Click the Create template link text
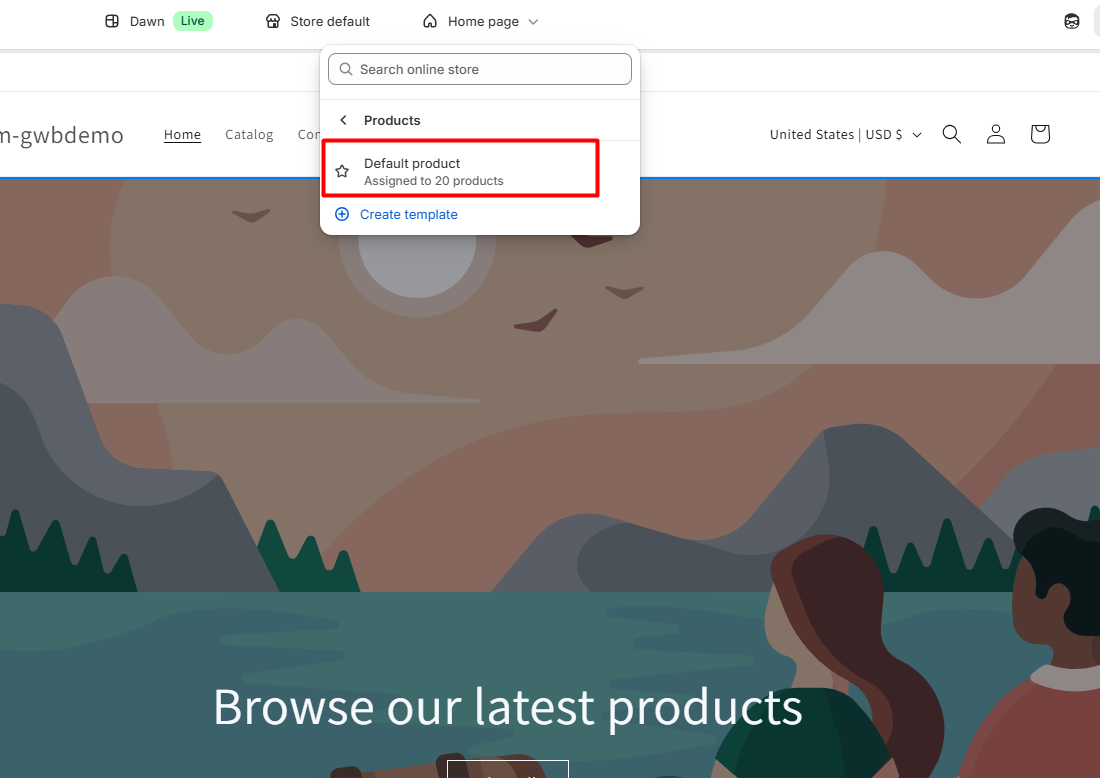The height and width of the screenshot is (778, 1100). coord(408,214)
